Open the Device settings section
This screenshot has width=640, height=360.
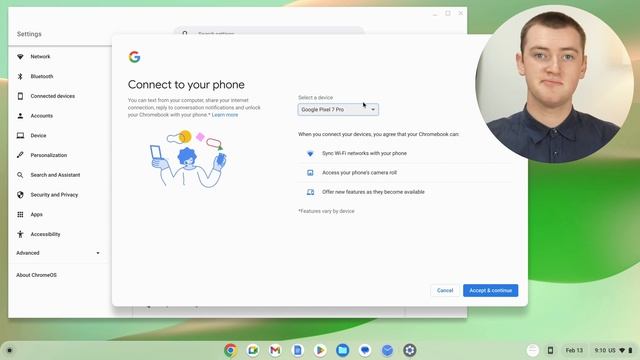[38, 136]
